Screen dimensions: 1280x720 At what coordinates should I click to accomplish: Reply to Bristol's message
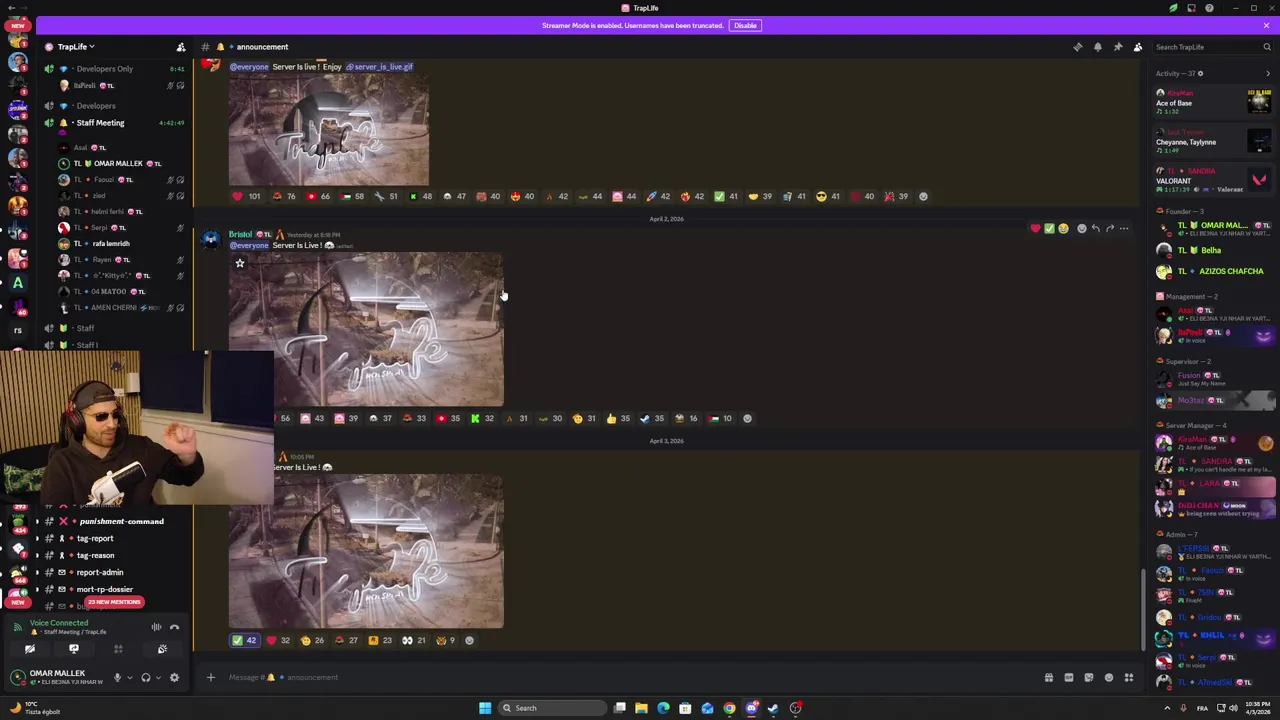pos(1095,229)
